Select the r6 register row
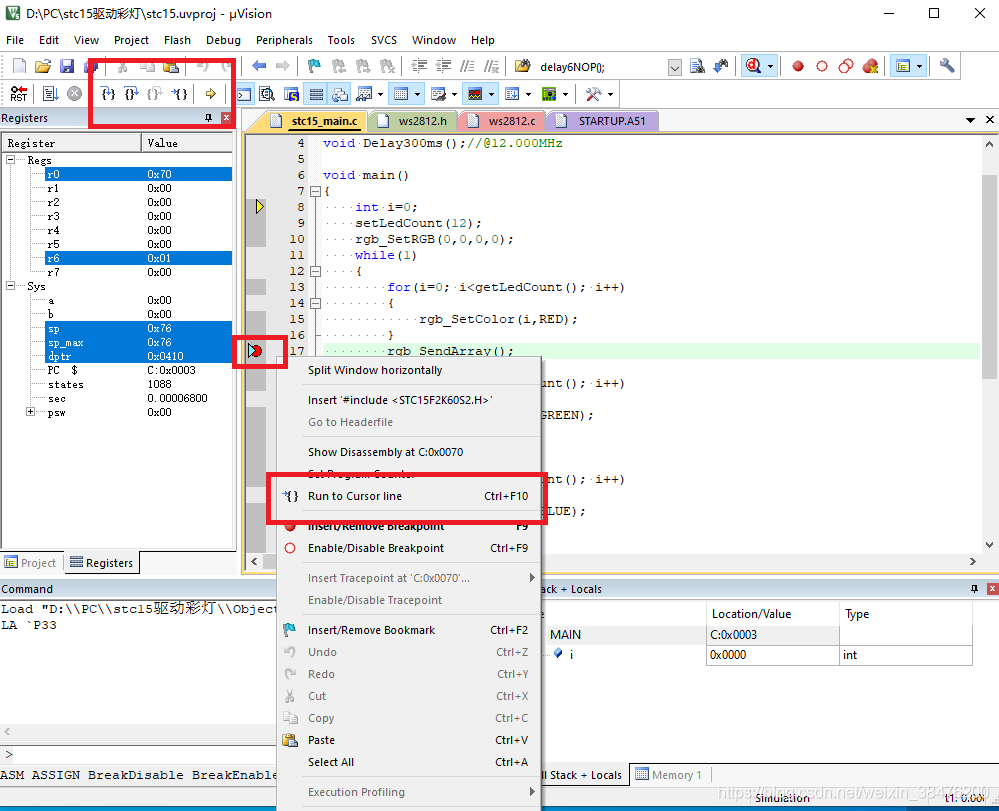The height and width of the screenshot is (811, 999). tap(138, 258)
